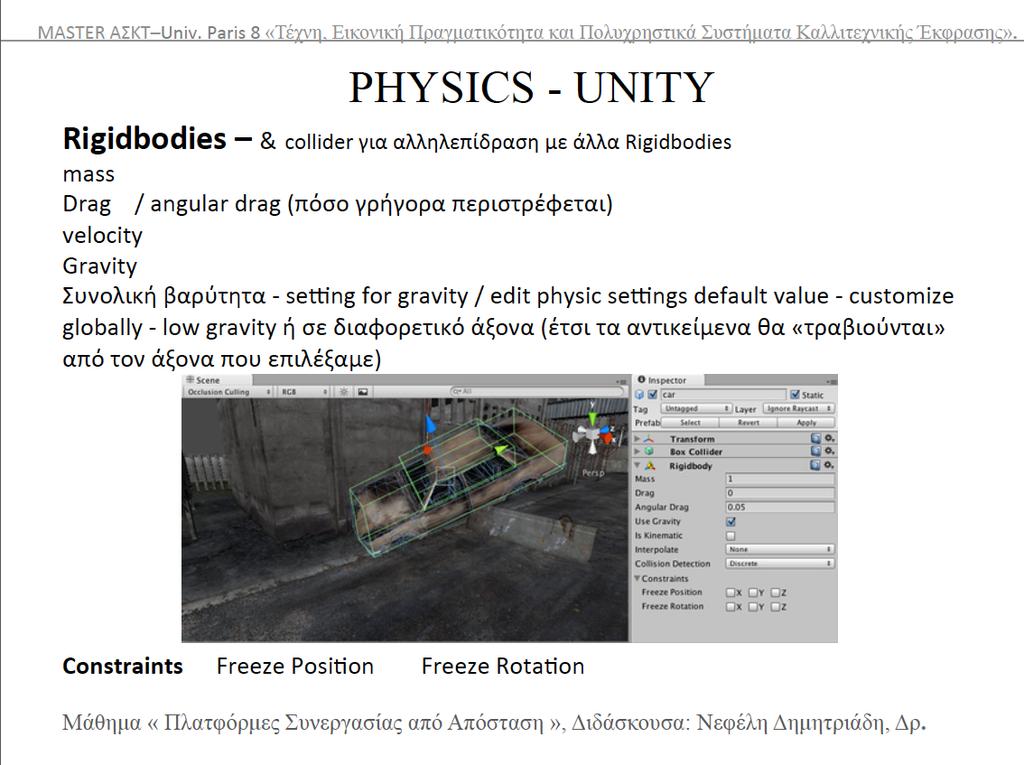Expand the Box Collider component
The height and width of the screenshot is (765, 1024).
637,451
